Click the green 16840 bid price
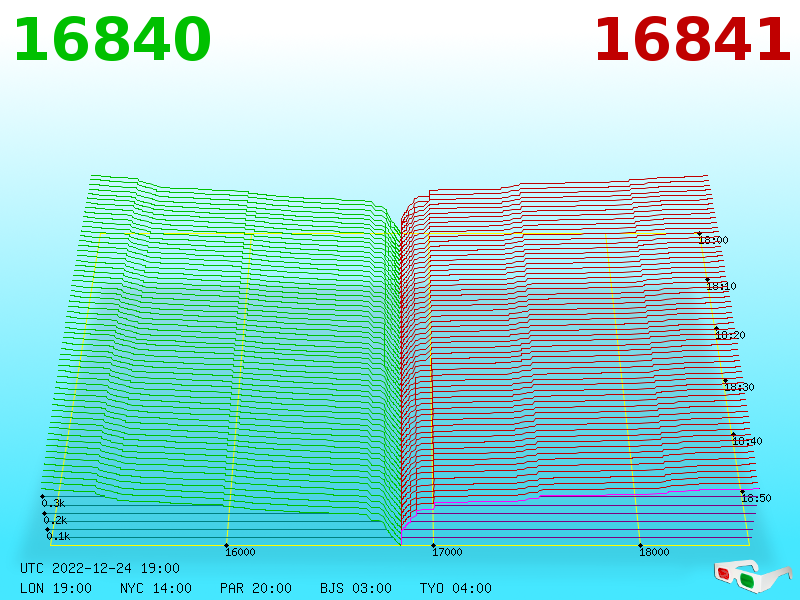Screen dimensions: 800x600 click(x=112, y=40)
